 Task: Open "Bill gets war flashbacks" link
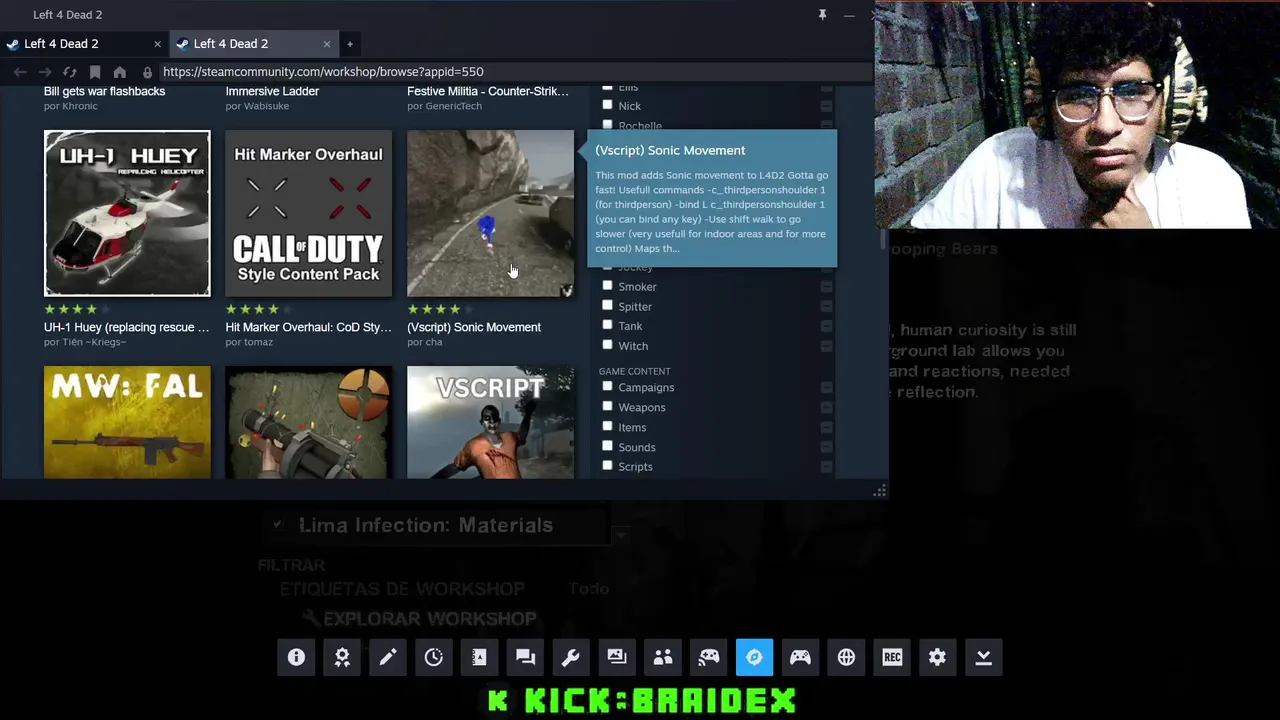pyautogui.click(x=104, y=91)
